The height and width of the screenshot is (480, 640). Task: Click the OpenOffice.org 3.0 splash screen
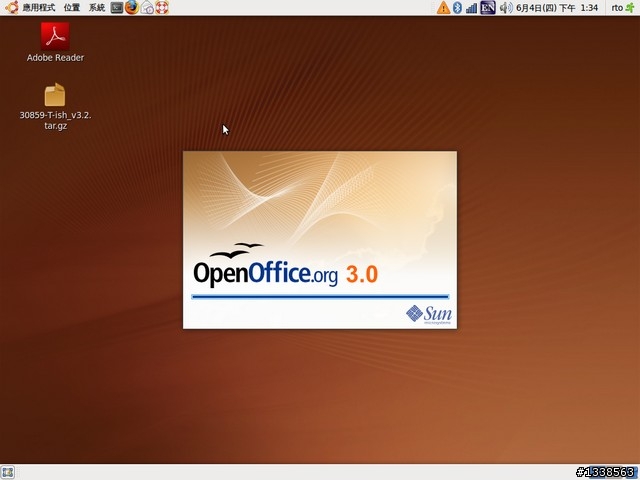320,240
